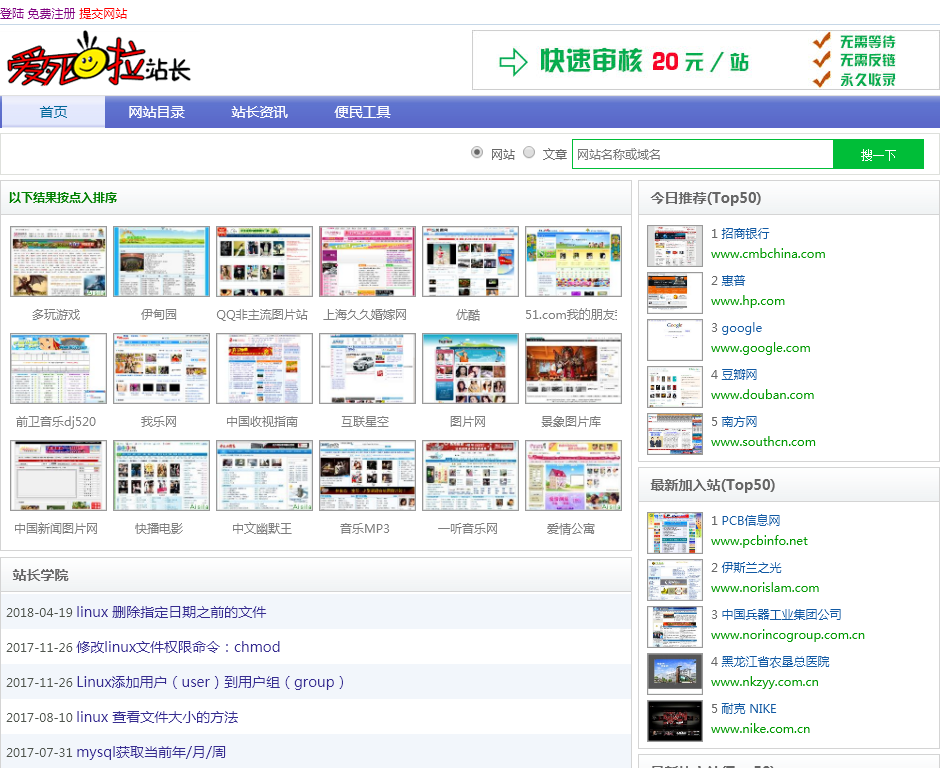Open the 图片网 thumbnail
The image size is (940, 768).
tap(471, 368)
